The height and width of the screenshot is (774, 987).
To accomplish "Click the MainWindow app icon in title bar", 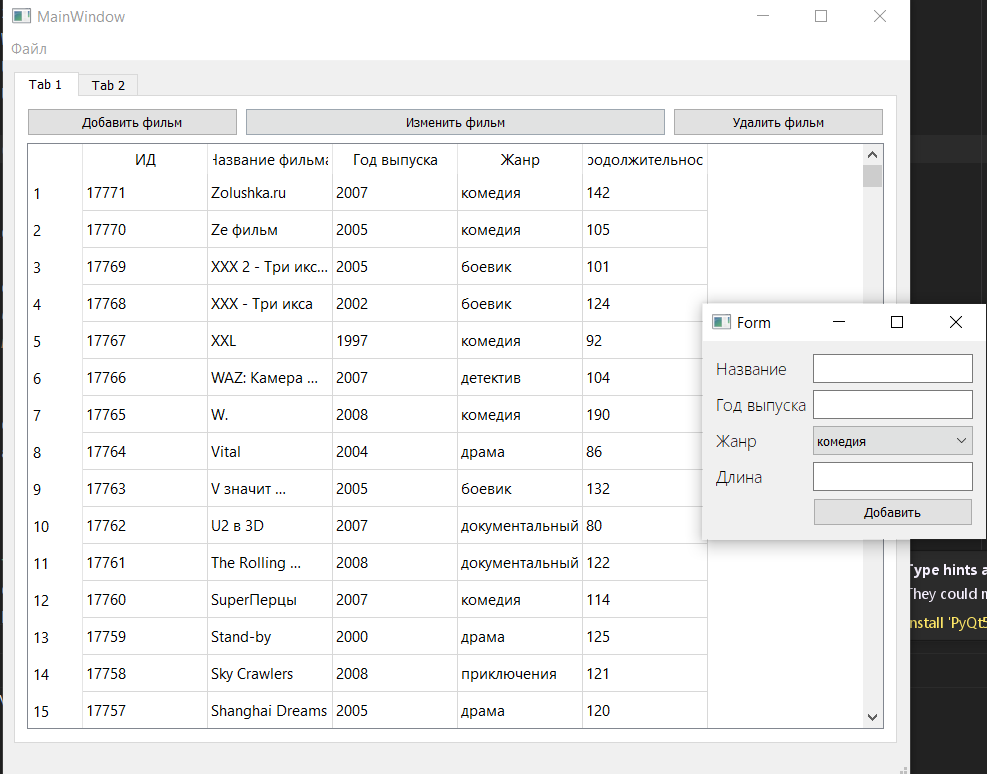I will [x=21, y=16].
